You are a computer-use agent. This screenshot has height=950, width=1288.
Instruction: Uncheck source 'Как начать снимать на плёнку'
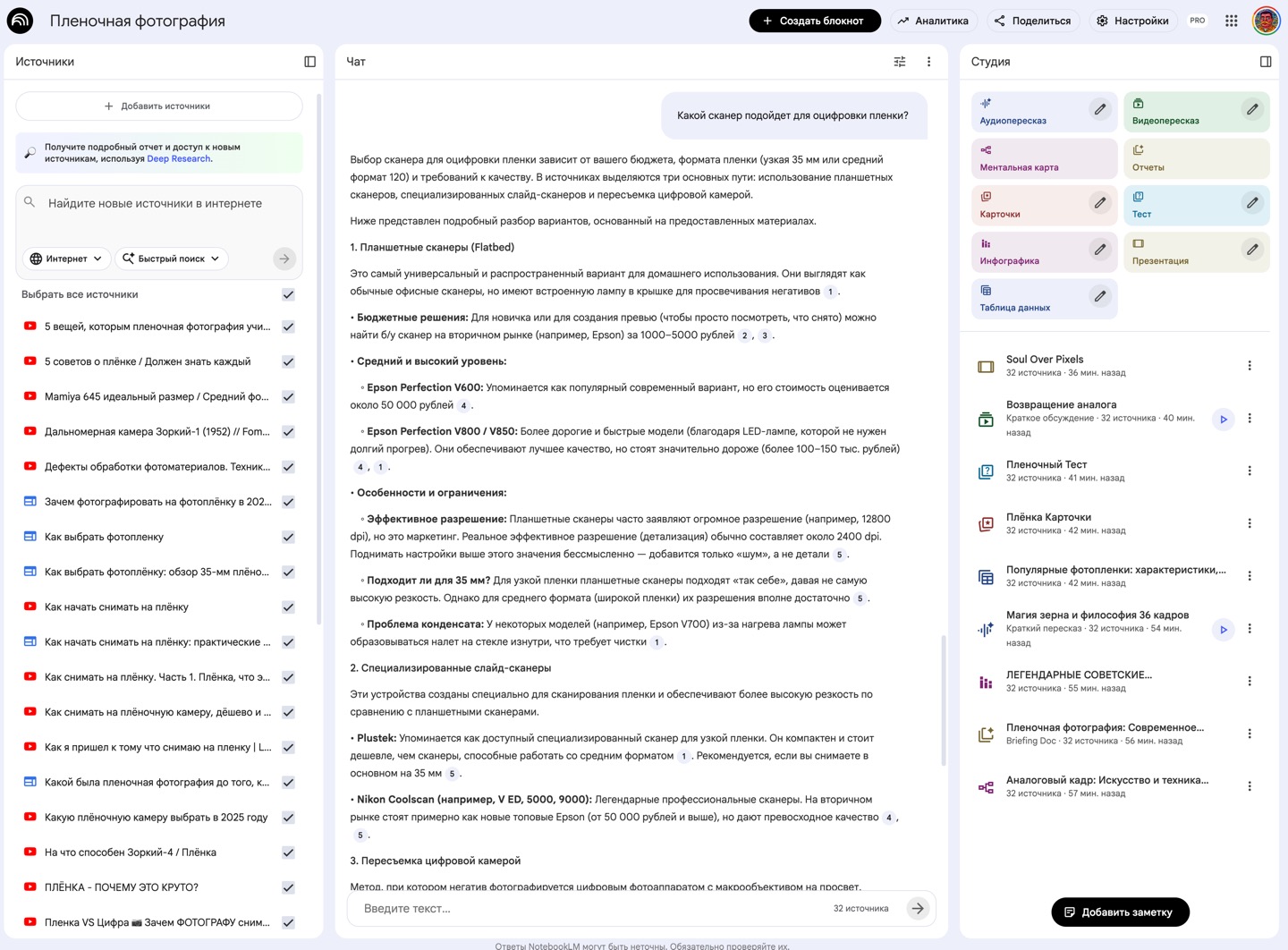pyautogui.click(x=288, y=607)
